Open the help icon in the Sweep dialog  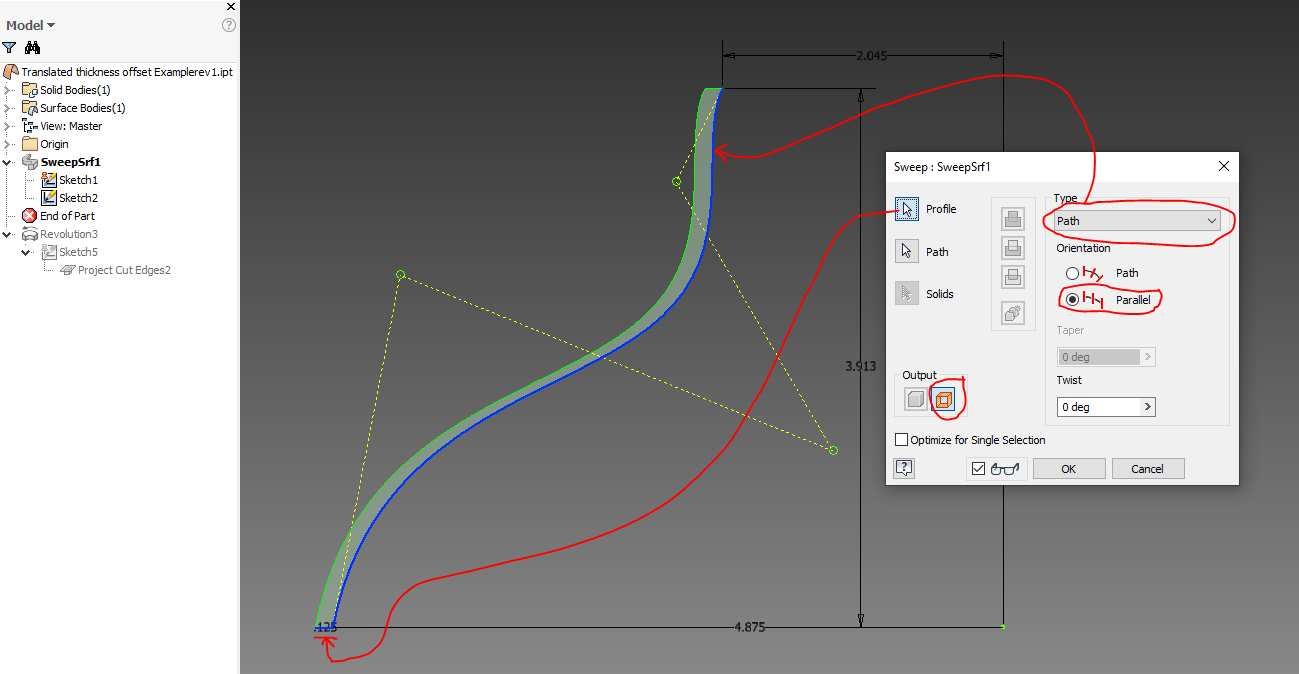(x=904, y=467)
